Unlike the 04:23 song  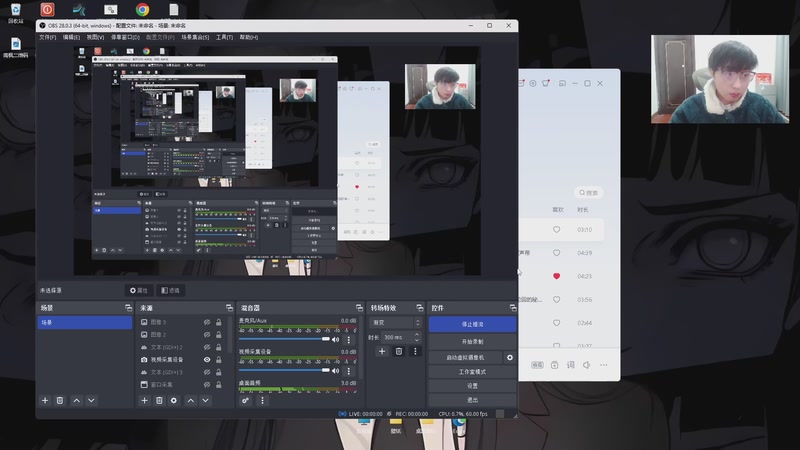tap(557, 276)
